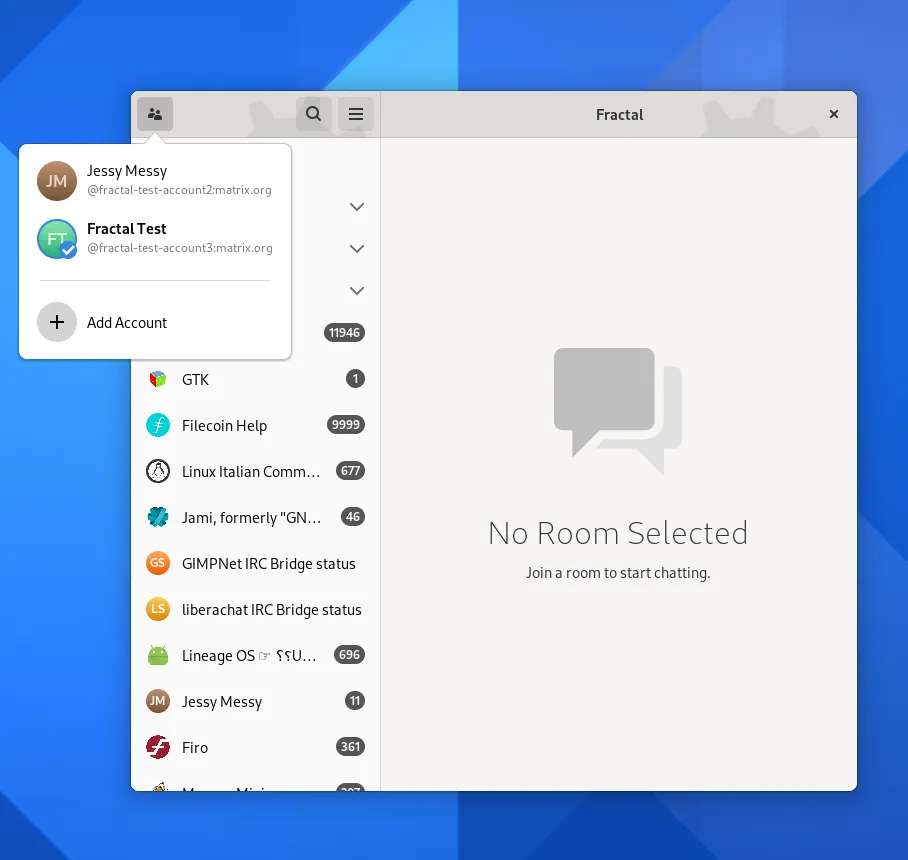Open the Jessy Messy direct chat room
The width and height of the screenshot is (908, 860).
pos(222,701)
